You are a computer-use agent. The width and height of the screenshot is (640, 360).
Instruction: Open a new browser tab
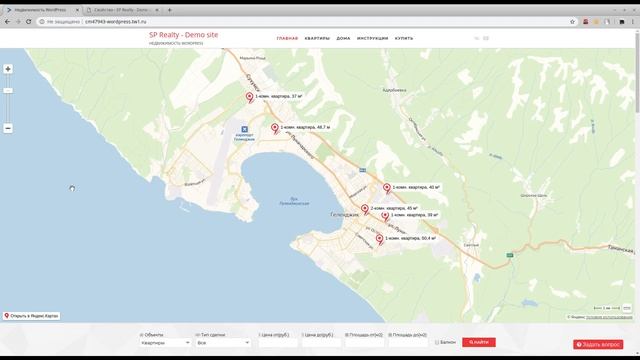pos(169,10)
